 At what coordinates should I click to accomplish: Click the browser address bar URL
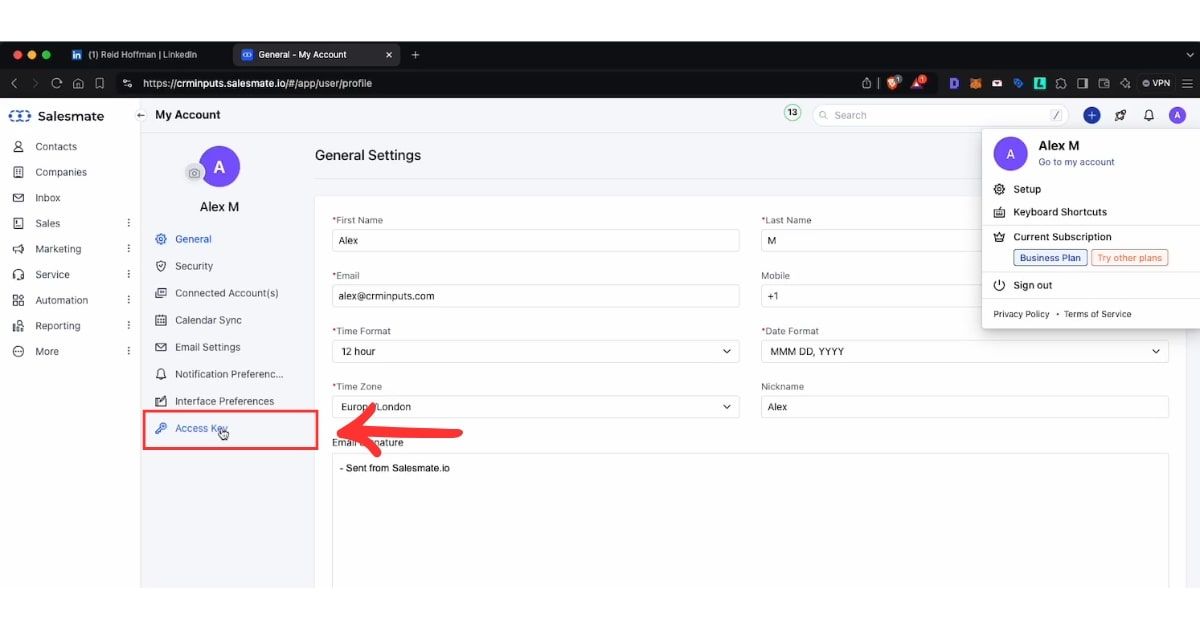click(257, 83)
